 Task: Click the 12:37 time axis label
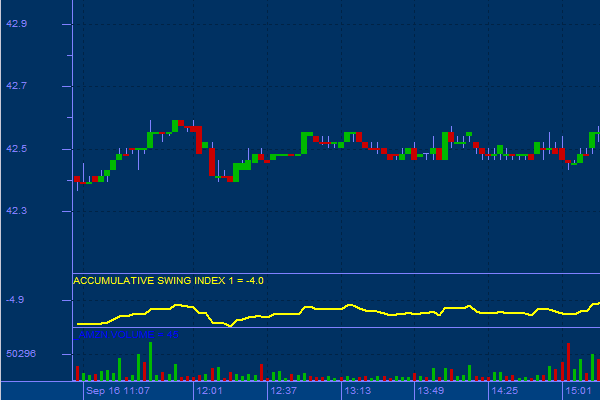pyautogui.click(x=284, y=391)
